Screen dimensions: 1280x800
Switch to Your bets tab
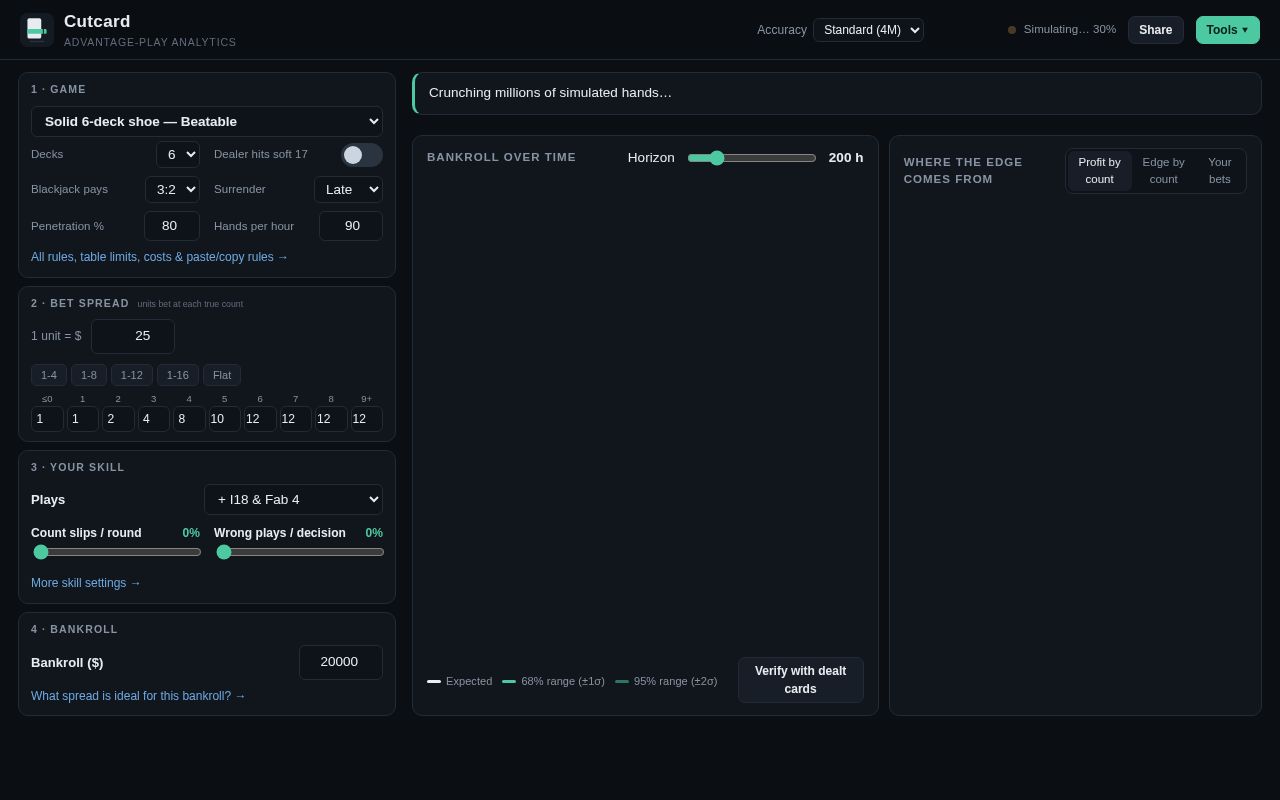coord(1220,171)
